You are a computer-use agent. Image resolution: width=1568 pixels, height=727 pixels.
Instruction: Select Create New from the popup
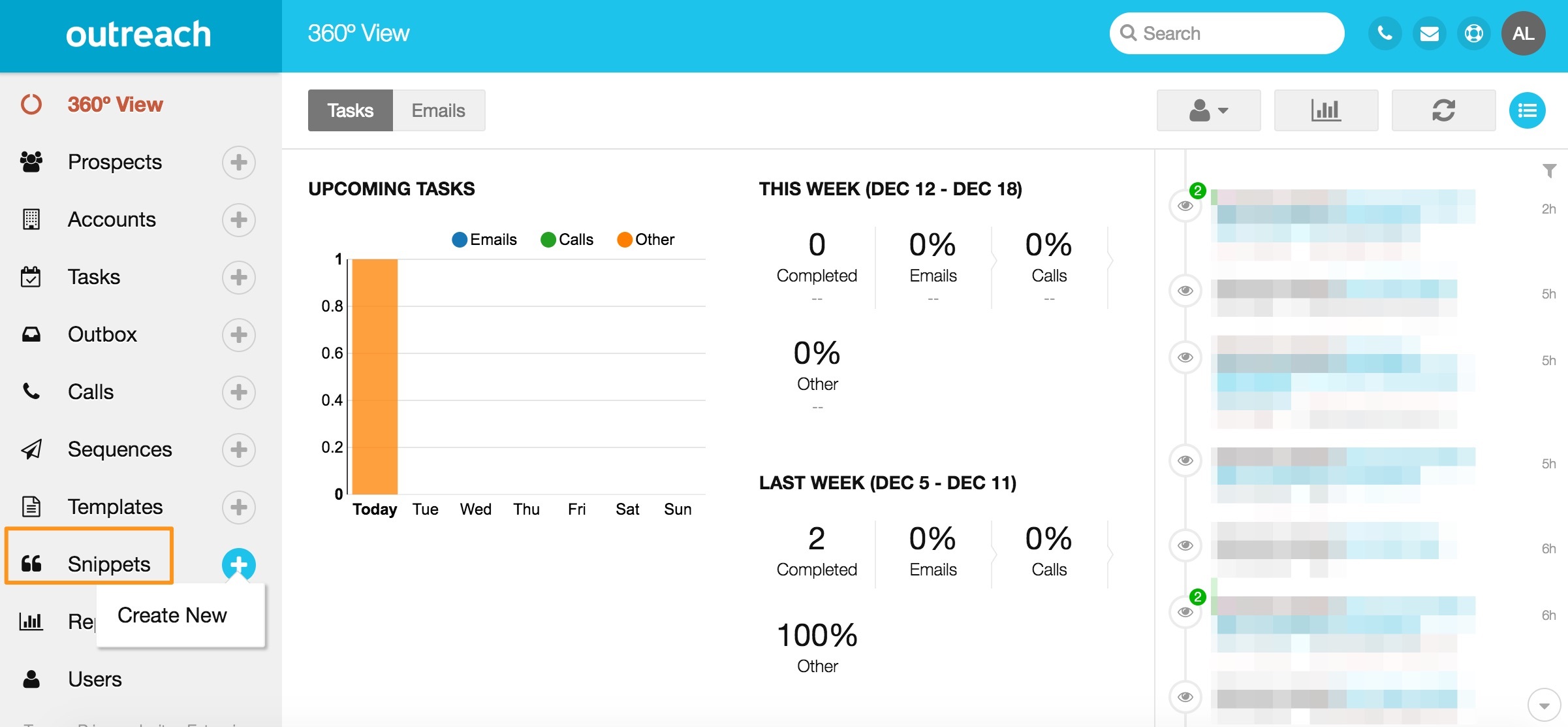pos(172,615)
